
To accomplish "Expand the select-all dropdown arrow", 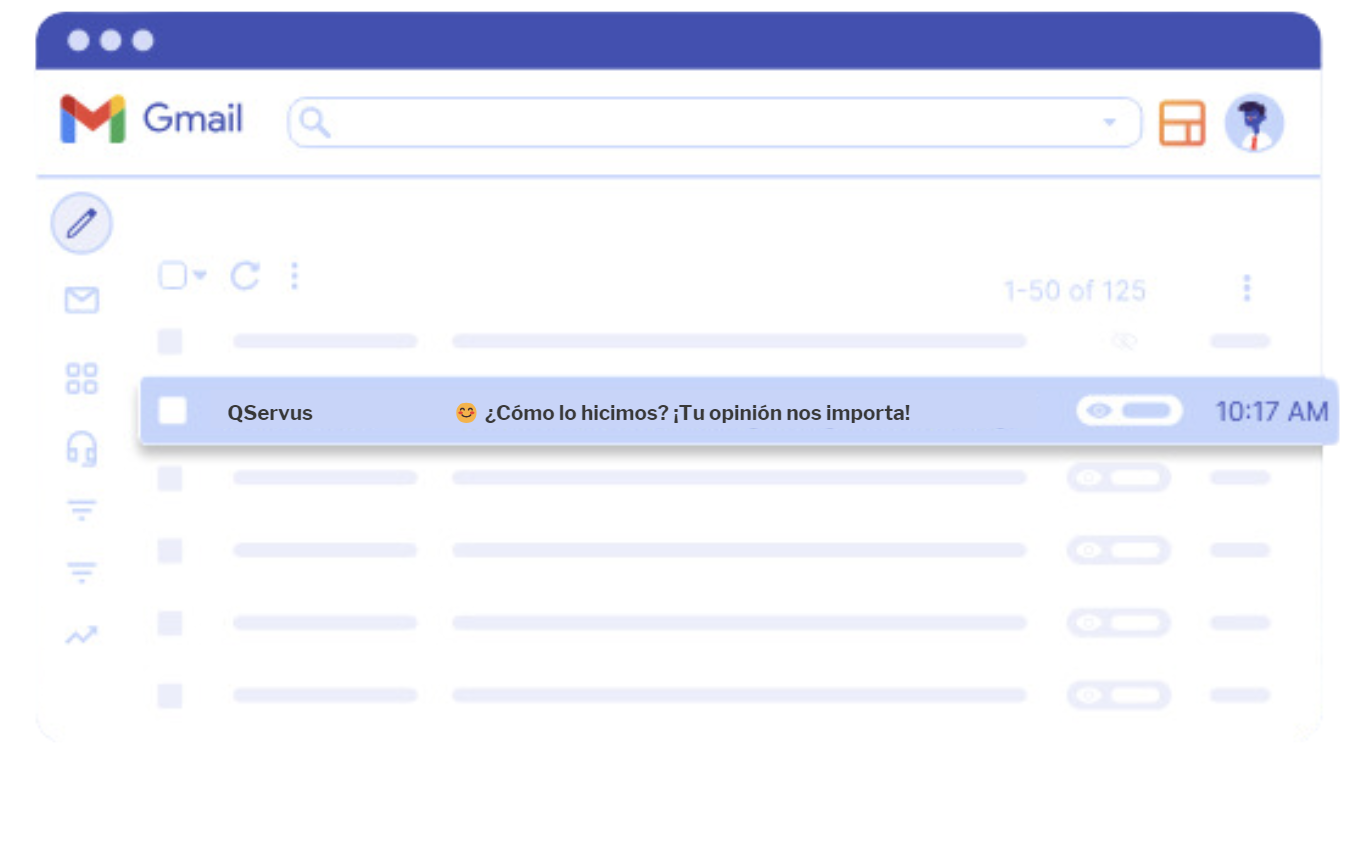I will (x=200, y=276).
